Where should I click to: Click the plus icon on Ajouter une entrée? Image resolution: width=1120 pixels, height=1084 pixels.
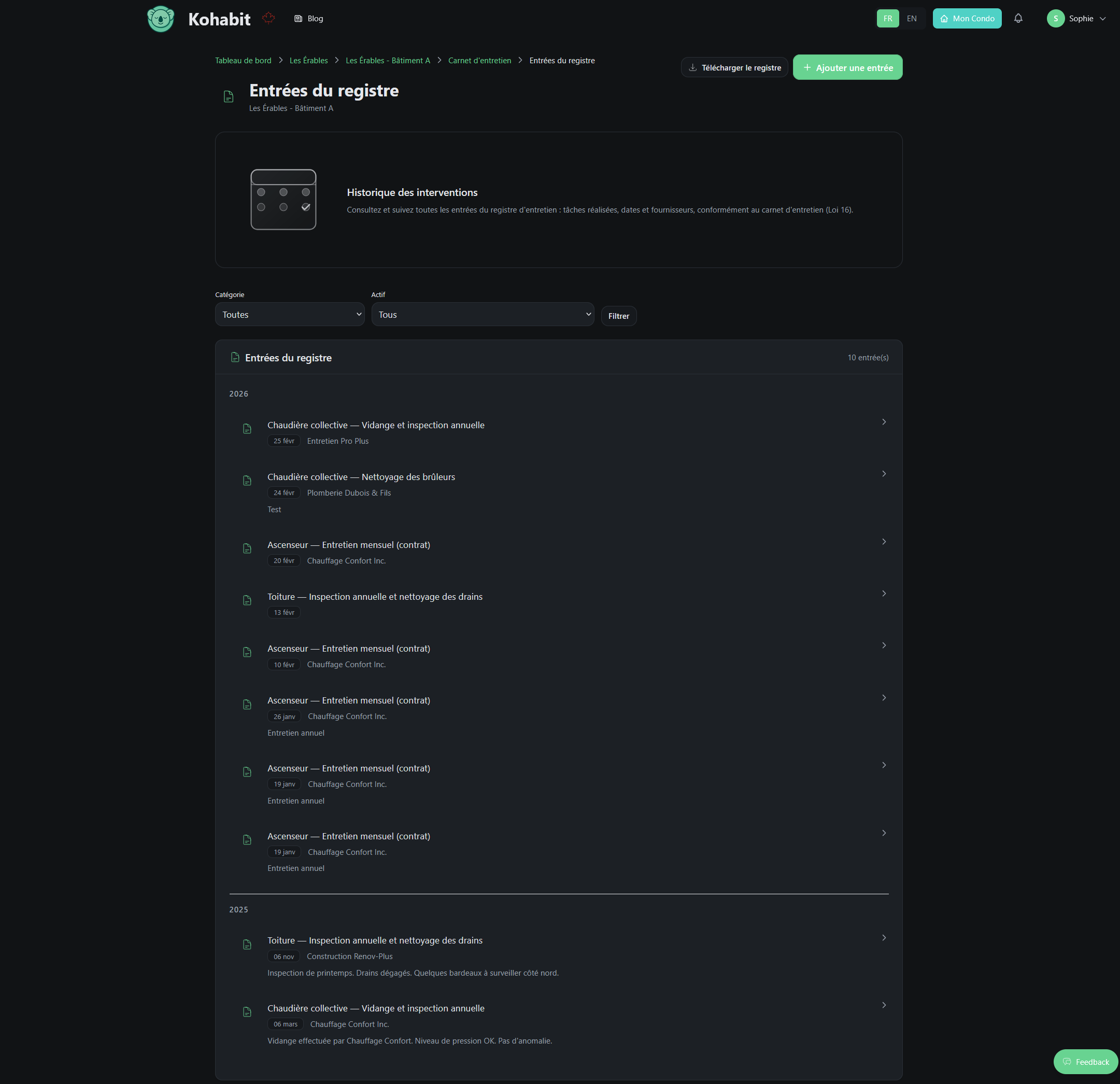[807, 67]
